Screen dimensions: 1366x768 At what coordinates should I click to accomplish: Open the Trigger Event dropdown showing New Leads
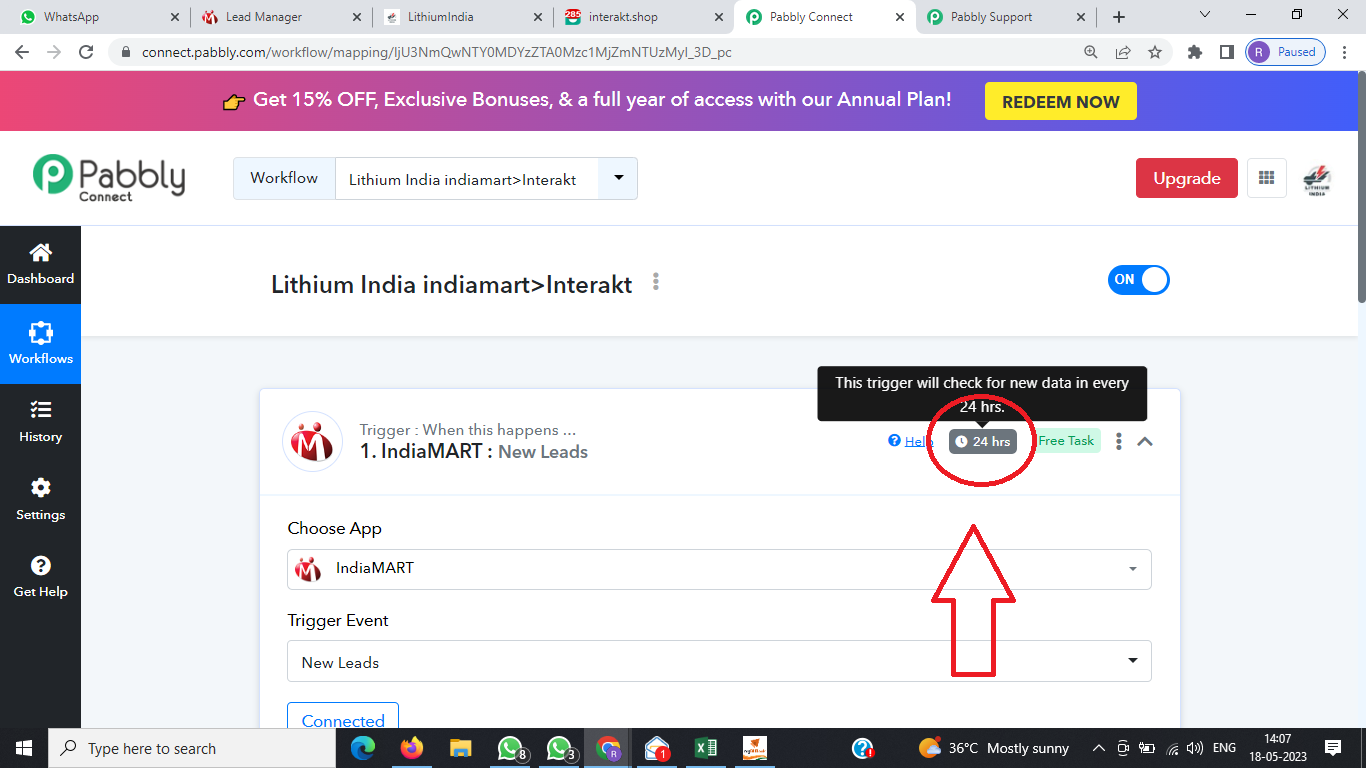tap(719, 661)
